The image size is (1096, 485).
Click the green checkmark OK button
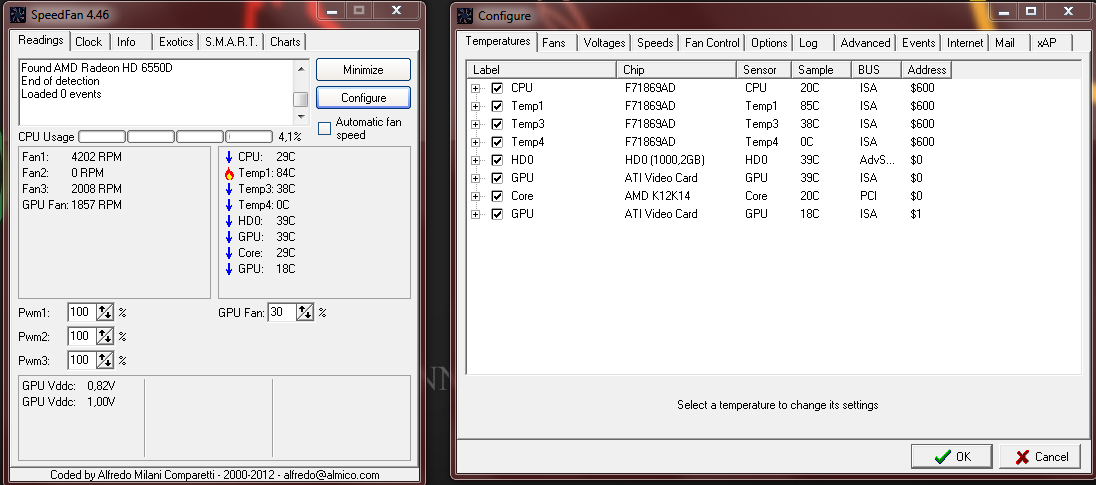[x=951, y=456]
